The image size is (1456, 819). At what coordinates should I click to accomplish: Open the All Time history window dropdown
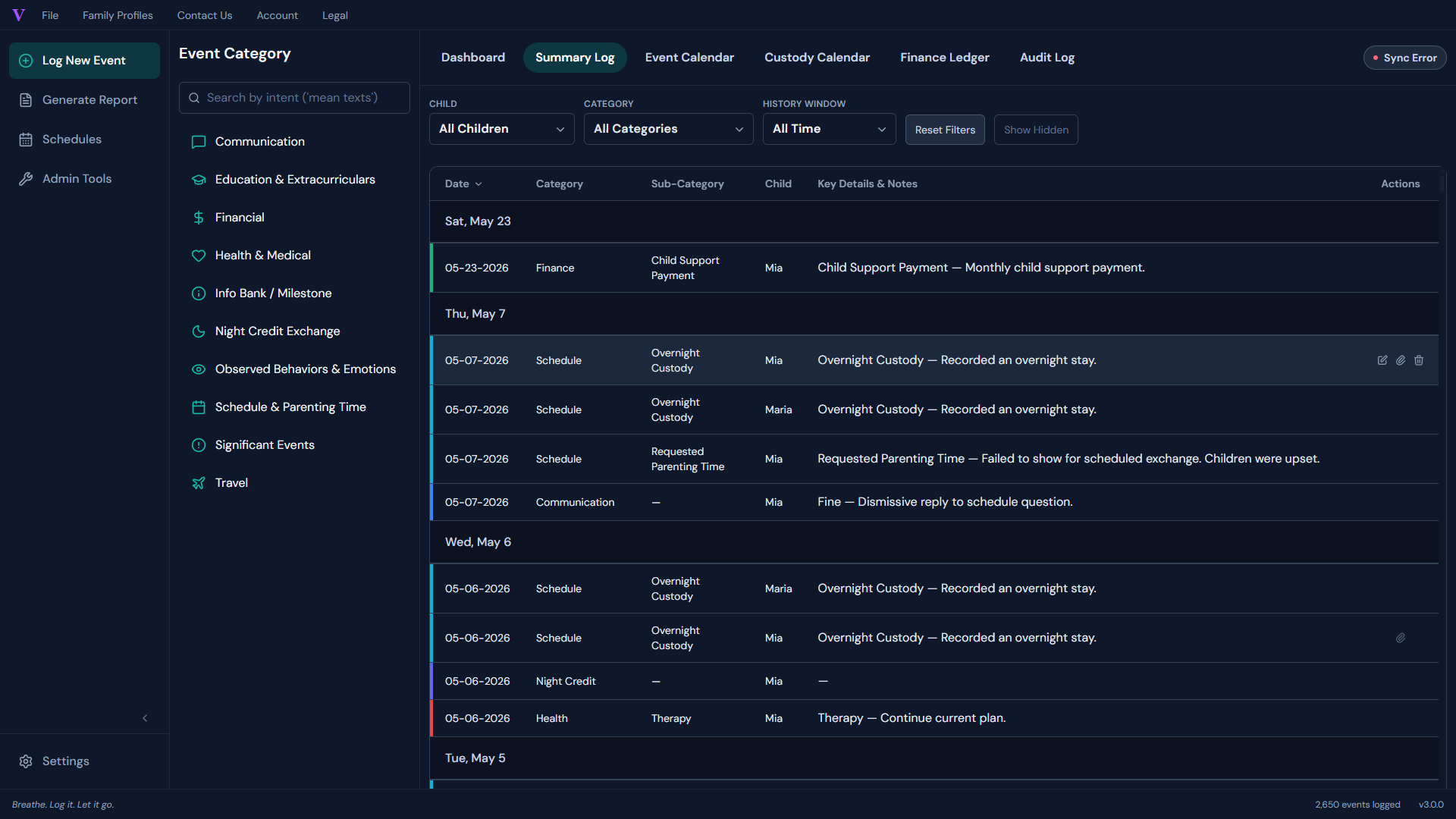829,129
